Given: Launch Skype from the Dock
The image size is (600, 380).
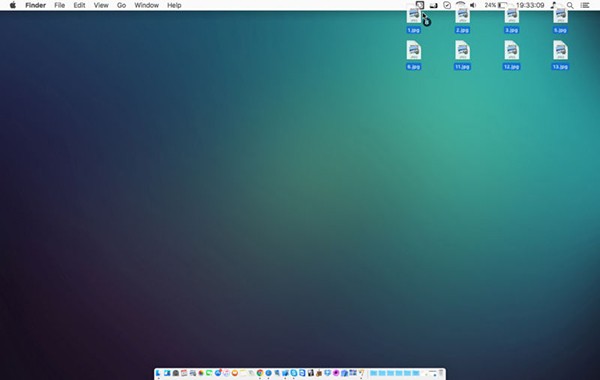Looking at the screenshot, I should (294, 373).
